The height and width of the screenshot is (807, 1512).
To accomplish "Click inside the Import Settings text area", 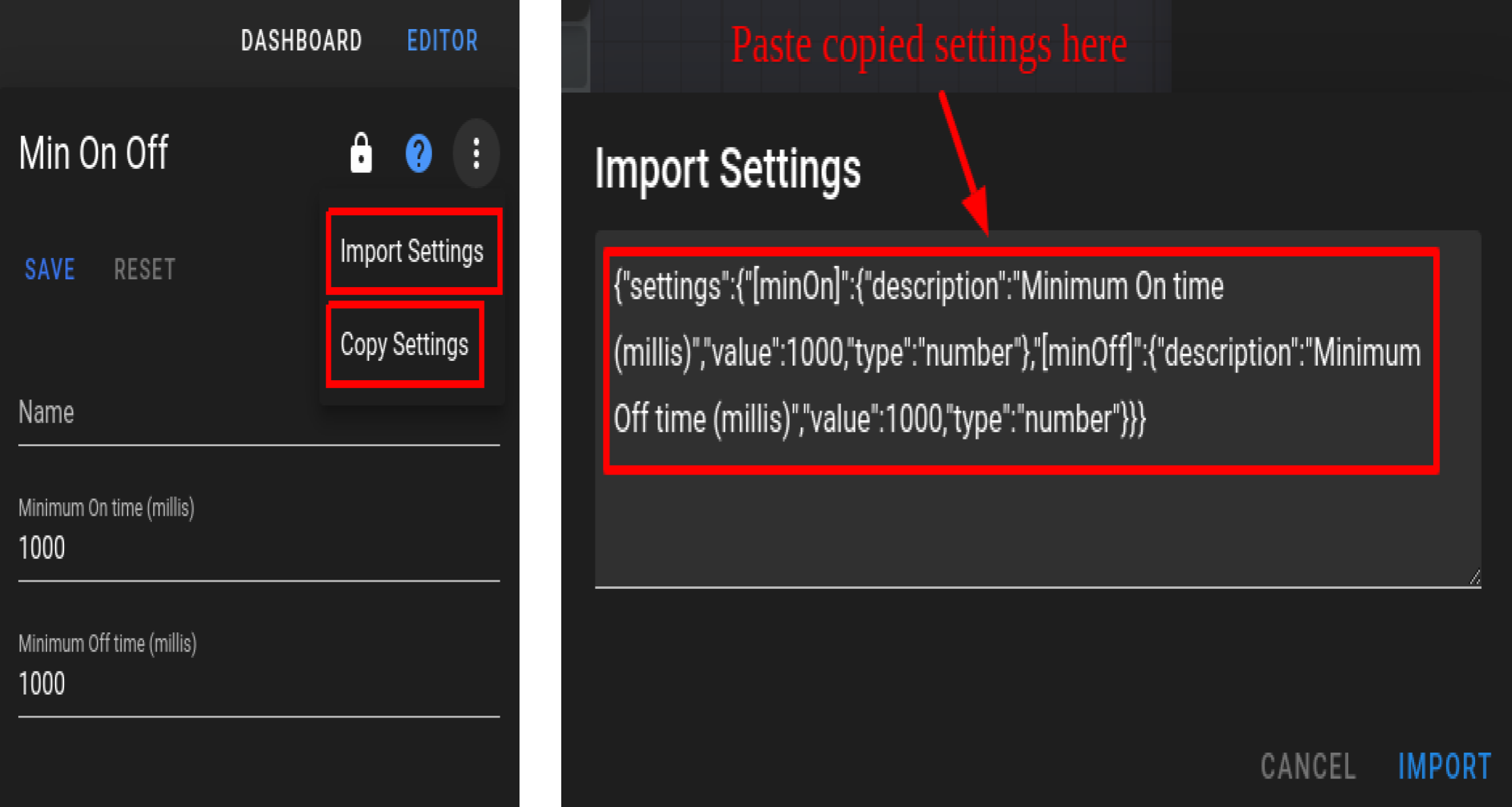I will tap(1038, 408).
